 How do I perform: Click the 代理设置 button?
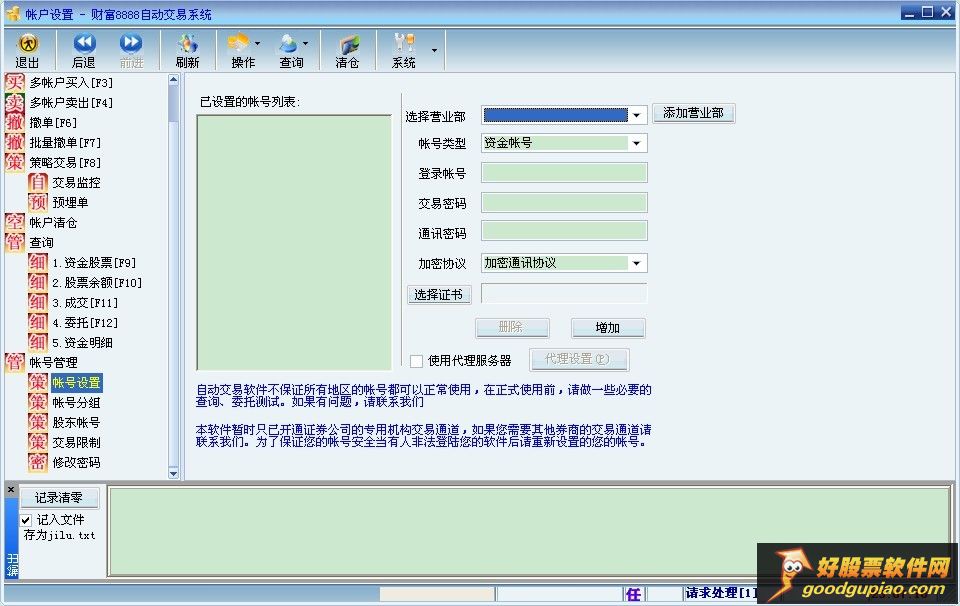[x=579, y=359]
